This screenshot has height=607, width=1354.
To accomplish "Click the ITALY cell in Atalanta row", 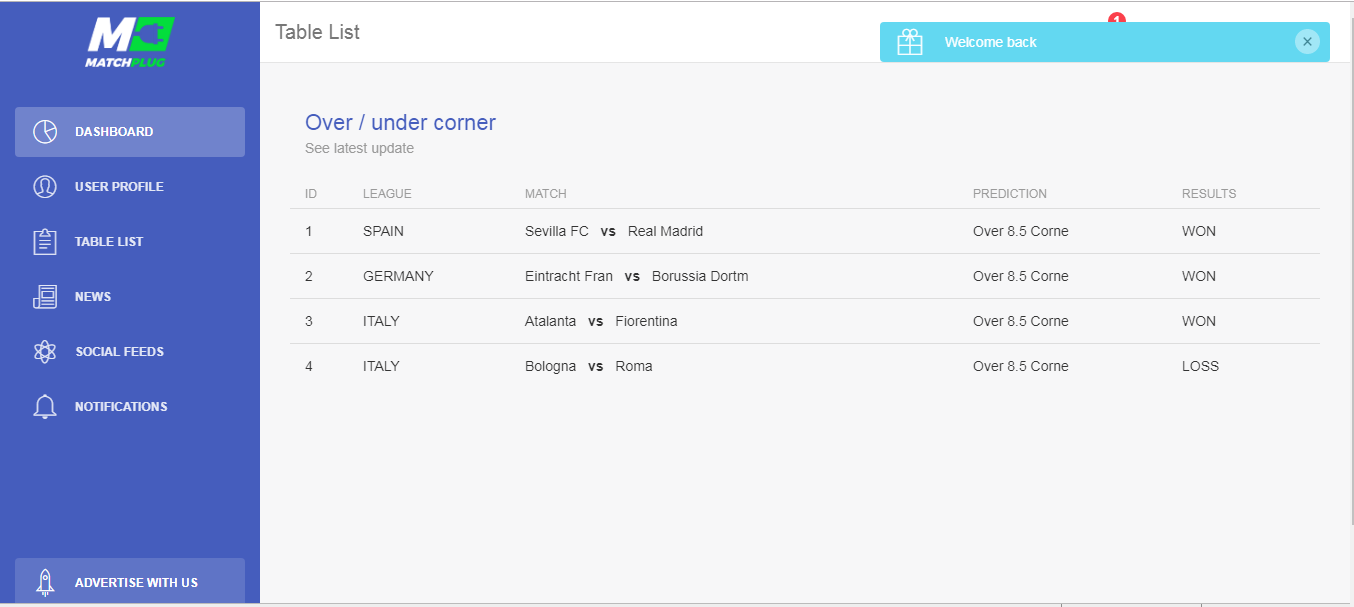I will (381, 321).
